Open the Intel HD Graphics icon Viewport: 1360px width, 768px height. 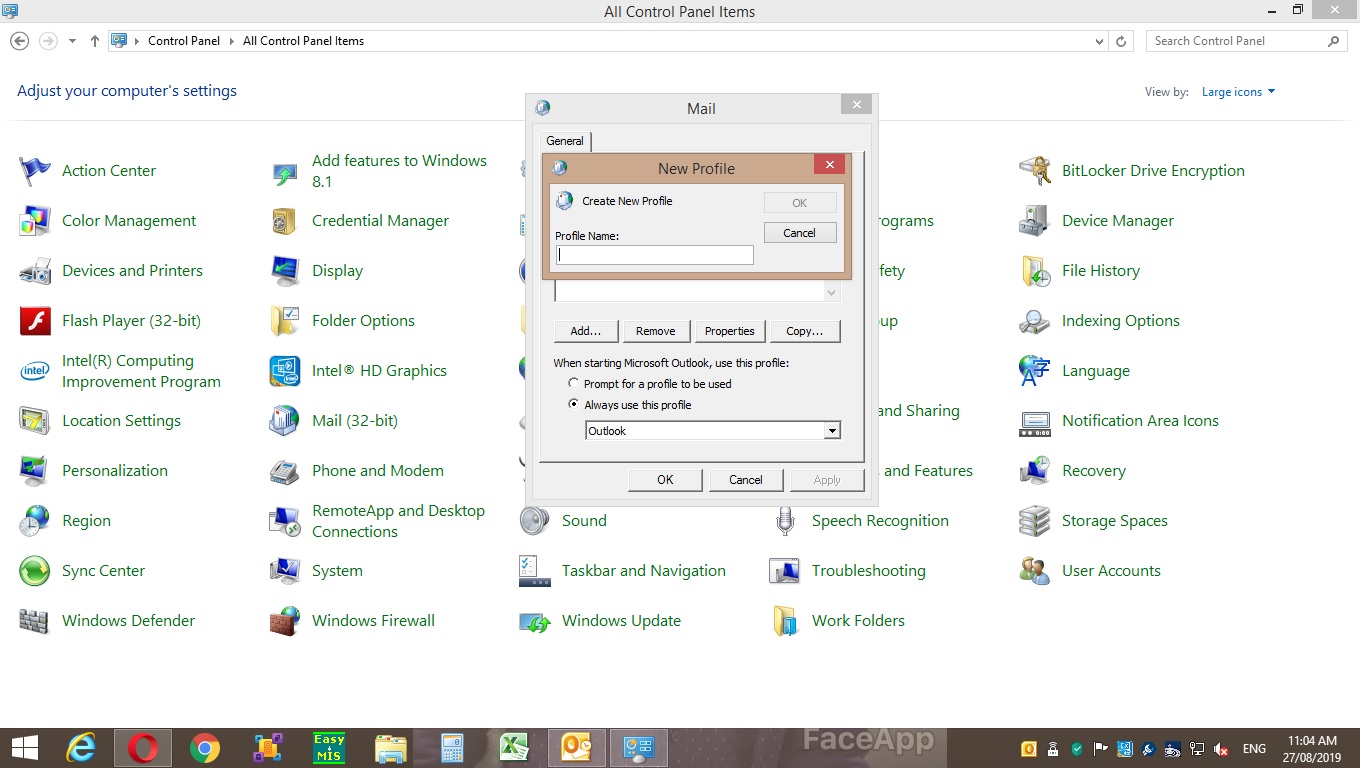click(x=285, y=371)
